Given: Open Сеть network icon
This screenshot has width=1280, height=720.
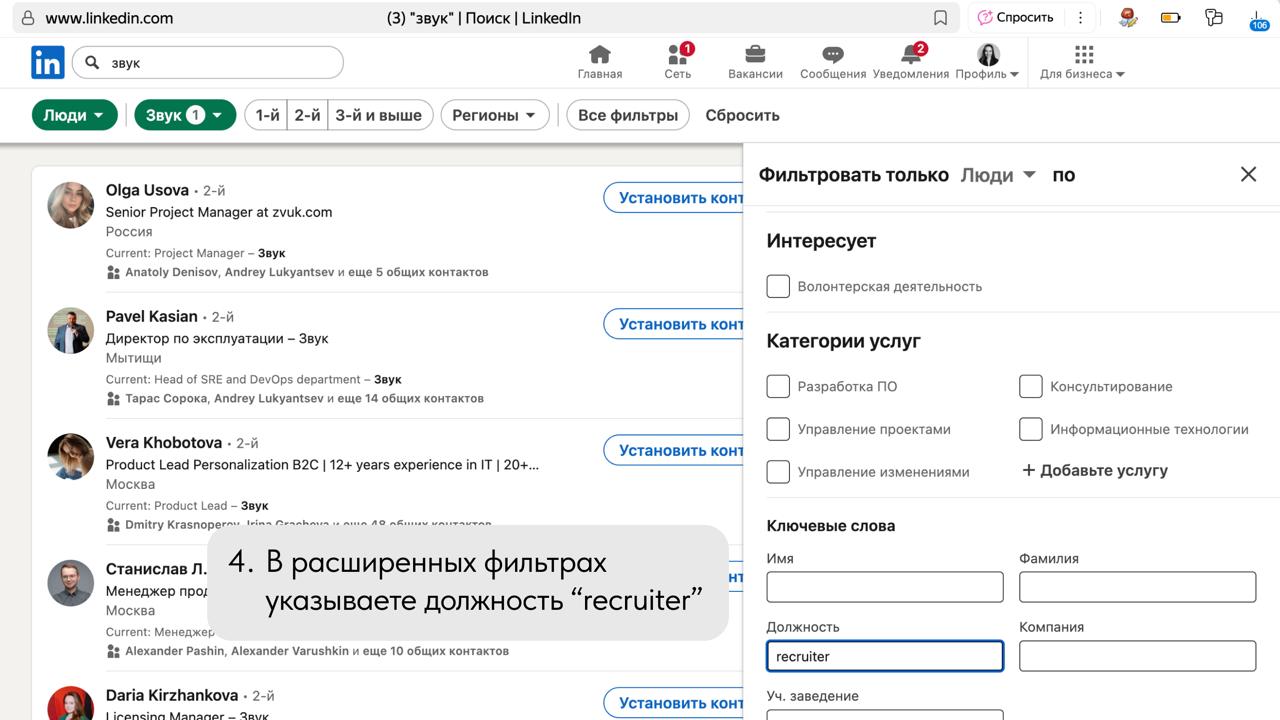Looking at the screenshot, I should click(678, 62).
